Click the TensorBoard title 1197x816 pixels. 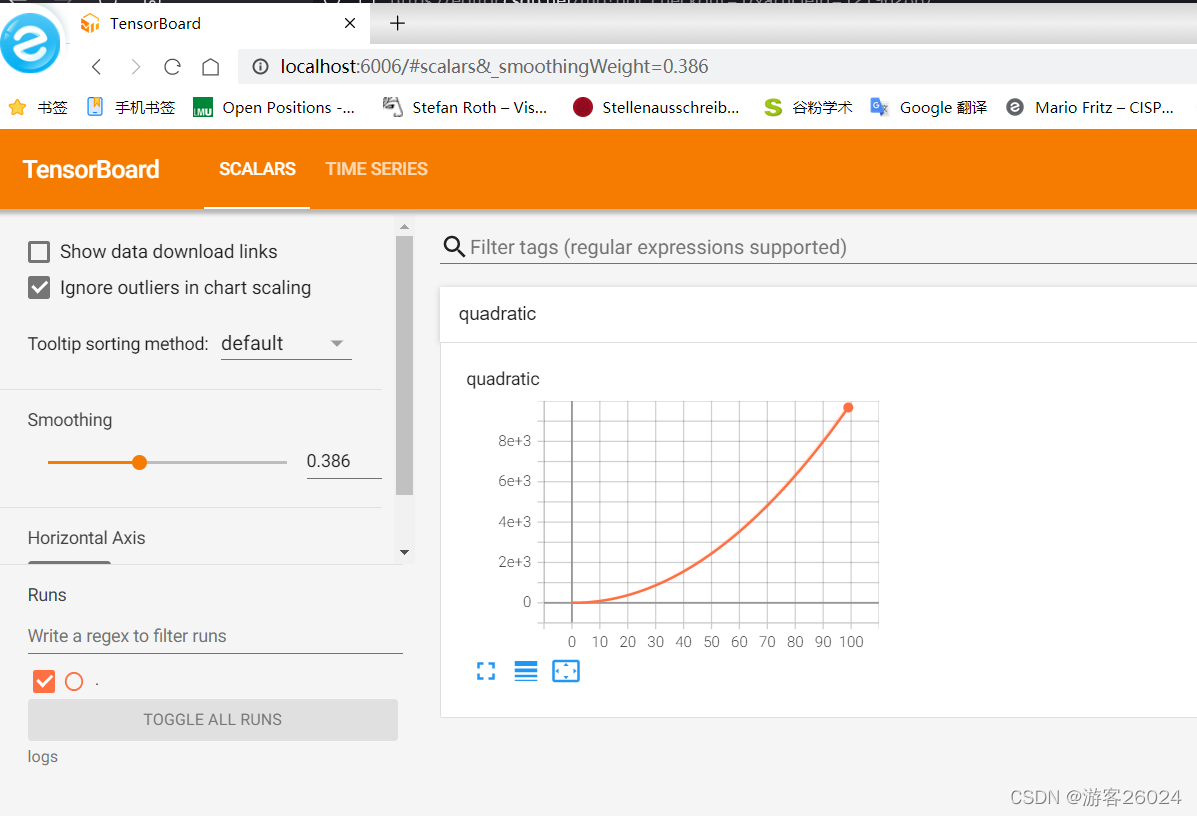[91, 169]
